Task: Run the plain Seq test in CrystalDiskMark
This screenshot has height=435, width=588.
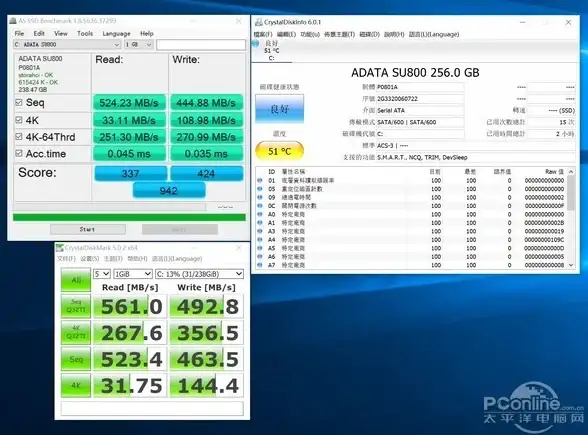Action: tap(76, 359)
